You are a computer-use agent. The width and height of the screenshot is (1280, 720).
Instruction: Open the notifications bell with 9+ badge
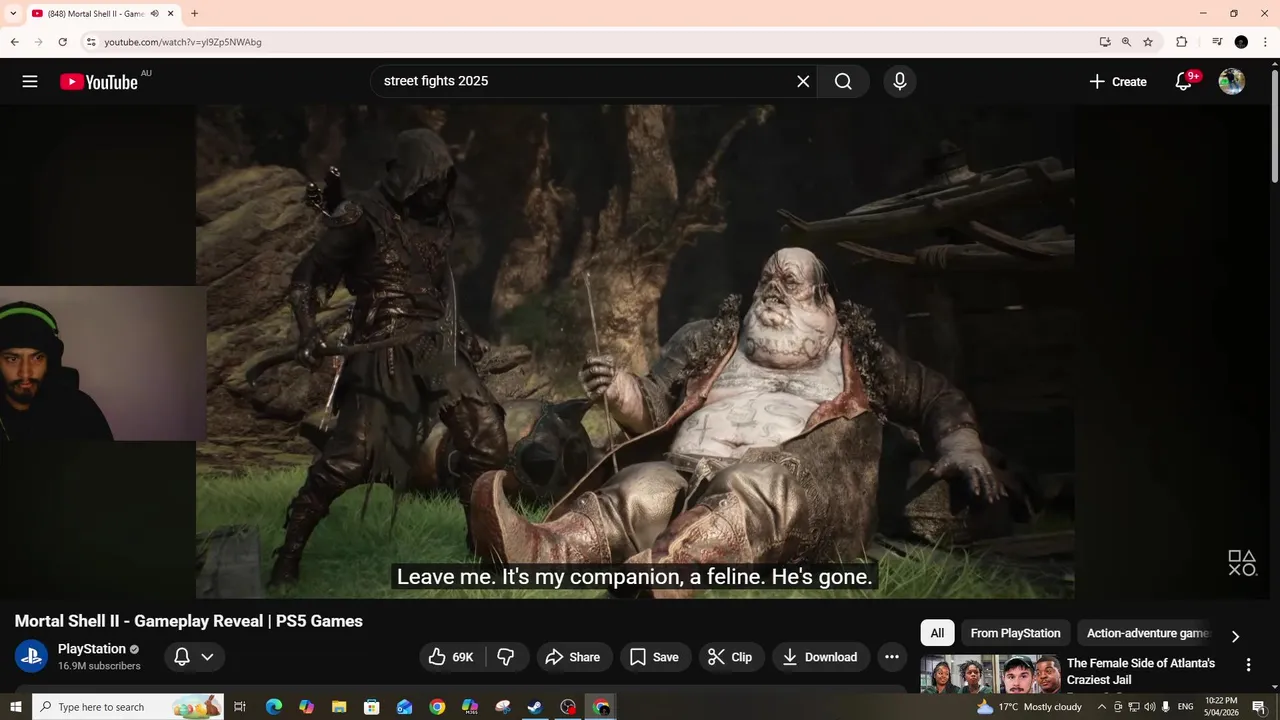coord(1185,82)
